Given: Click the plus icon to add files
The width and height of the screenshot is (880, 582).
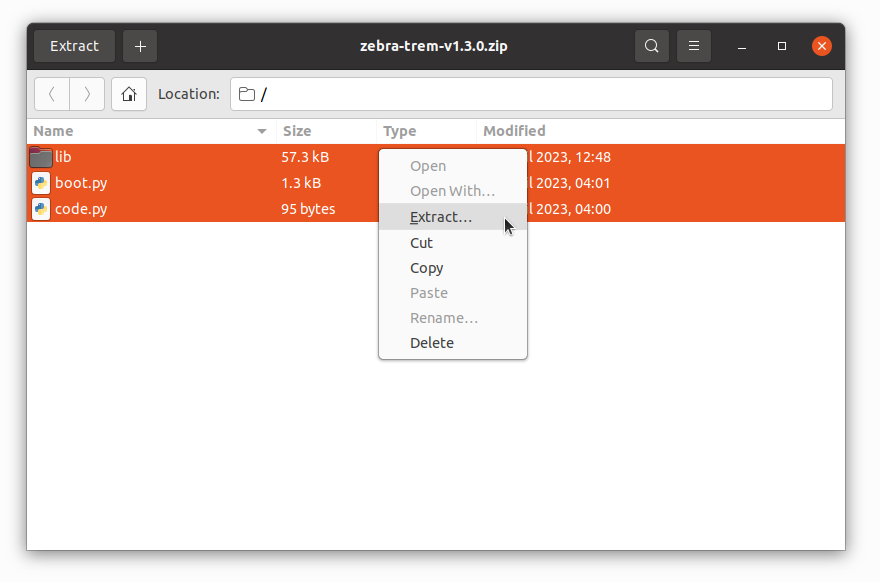Looking at the screenshot, I should pos(140,46).
